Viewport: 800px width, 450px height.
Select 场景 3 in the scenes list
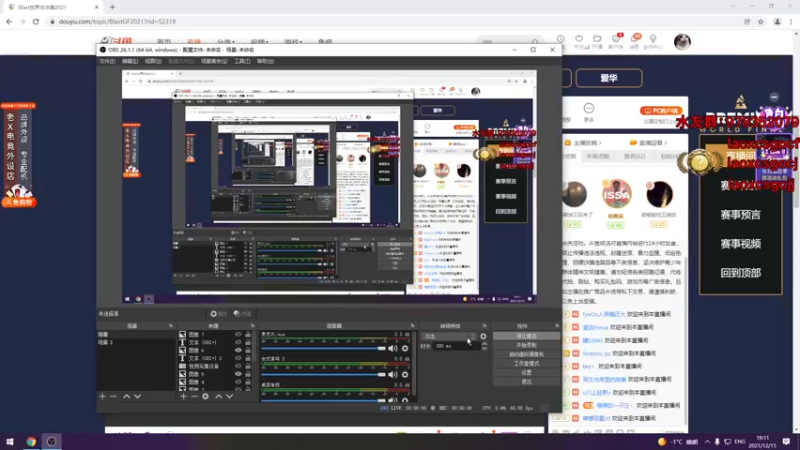(x=136, y=342)
